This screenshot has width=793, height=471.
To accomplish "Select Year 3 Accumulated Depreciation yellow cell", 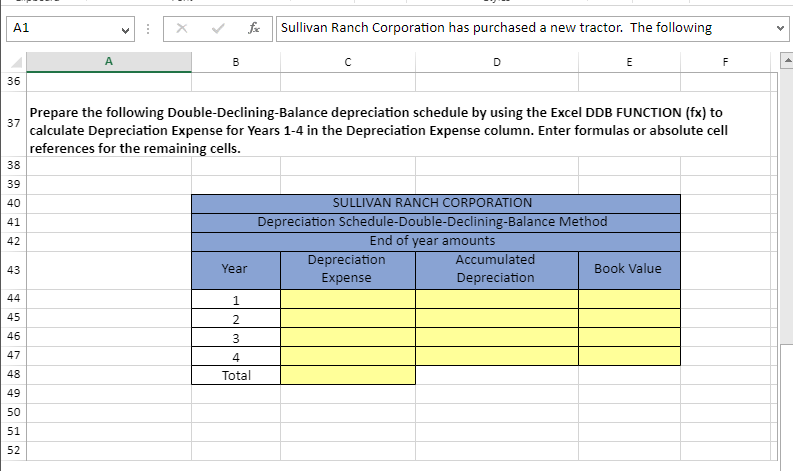I will click(x=497, y=337).
